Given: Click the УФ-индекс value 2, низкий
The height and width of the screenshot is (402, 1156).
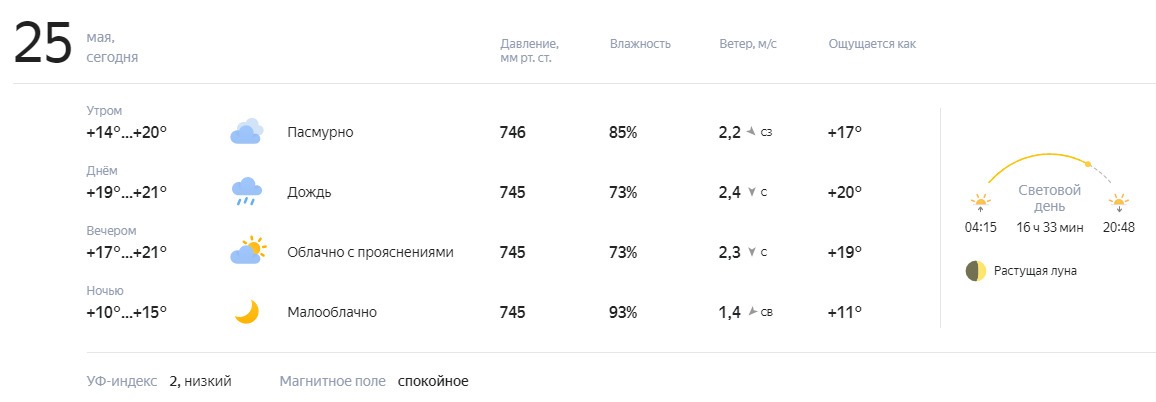Looking at the screenshot, I should [200, 381].
